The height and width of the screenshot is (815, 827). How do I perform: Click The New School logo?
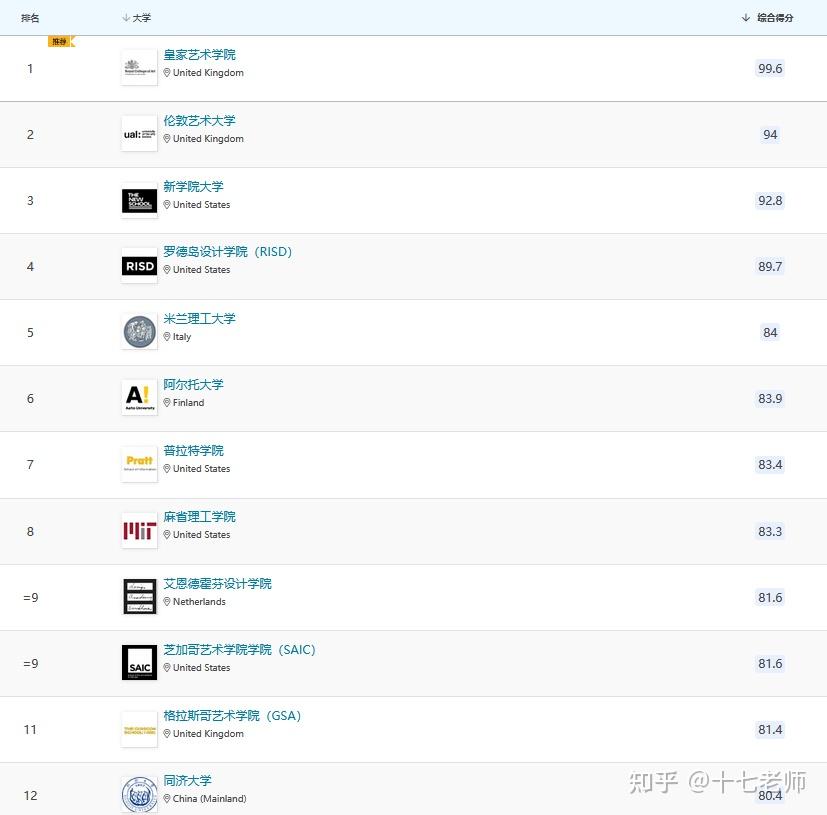(x=139, y=200)
